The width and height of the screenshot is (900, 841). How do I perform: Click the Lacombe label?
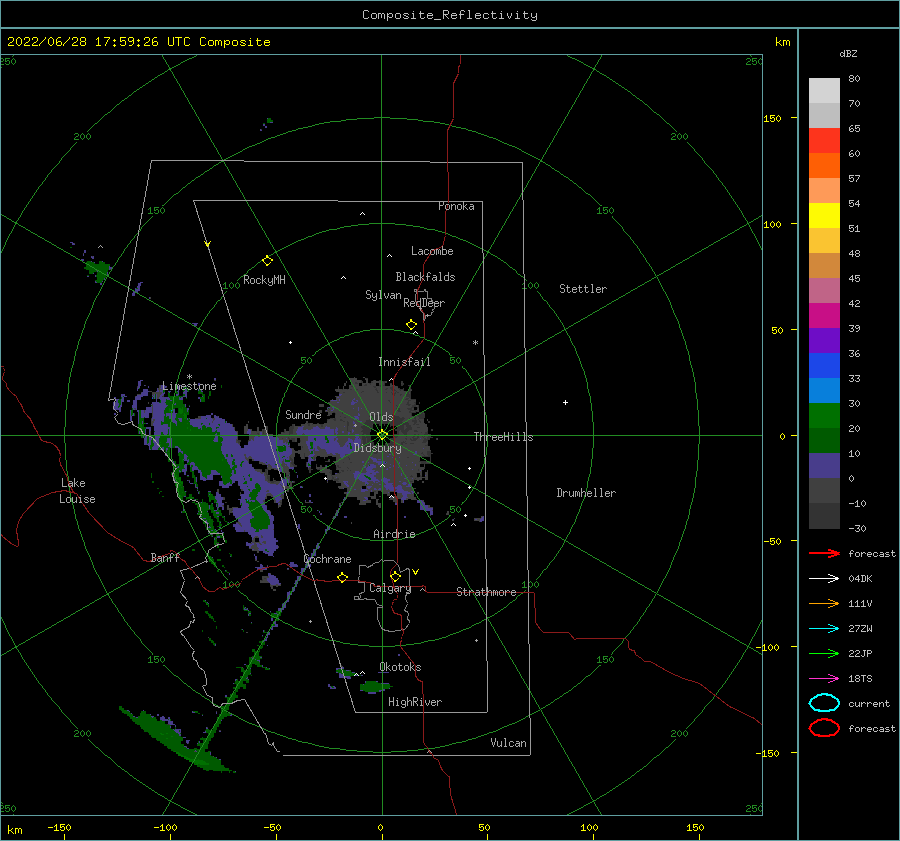click(432, 251)
